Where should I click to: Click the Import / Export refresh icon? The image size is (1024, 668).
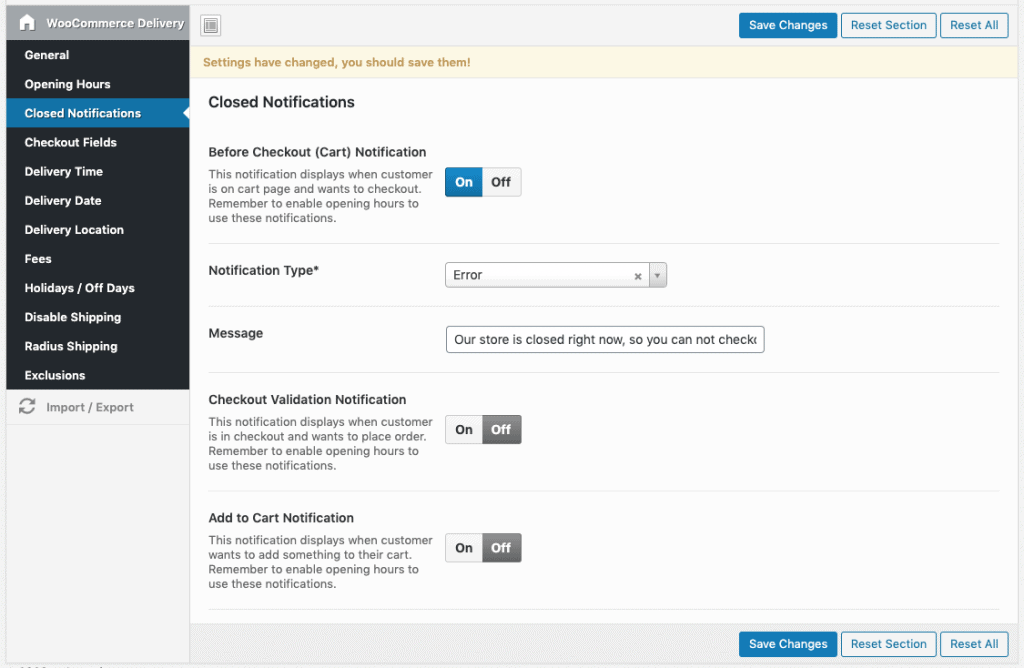pos(27,407)
